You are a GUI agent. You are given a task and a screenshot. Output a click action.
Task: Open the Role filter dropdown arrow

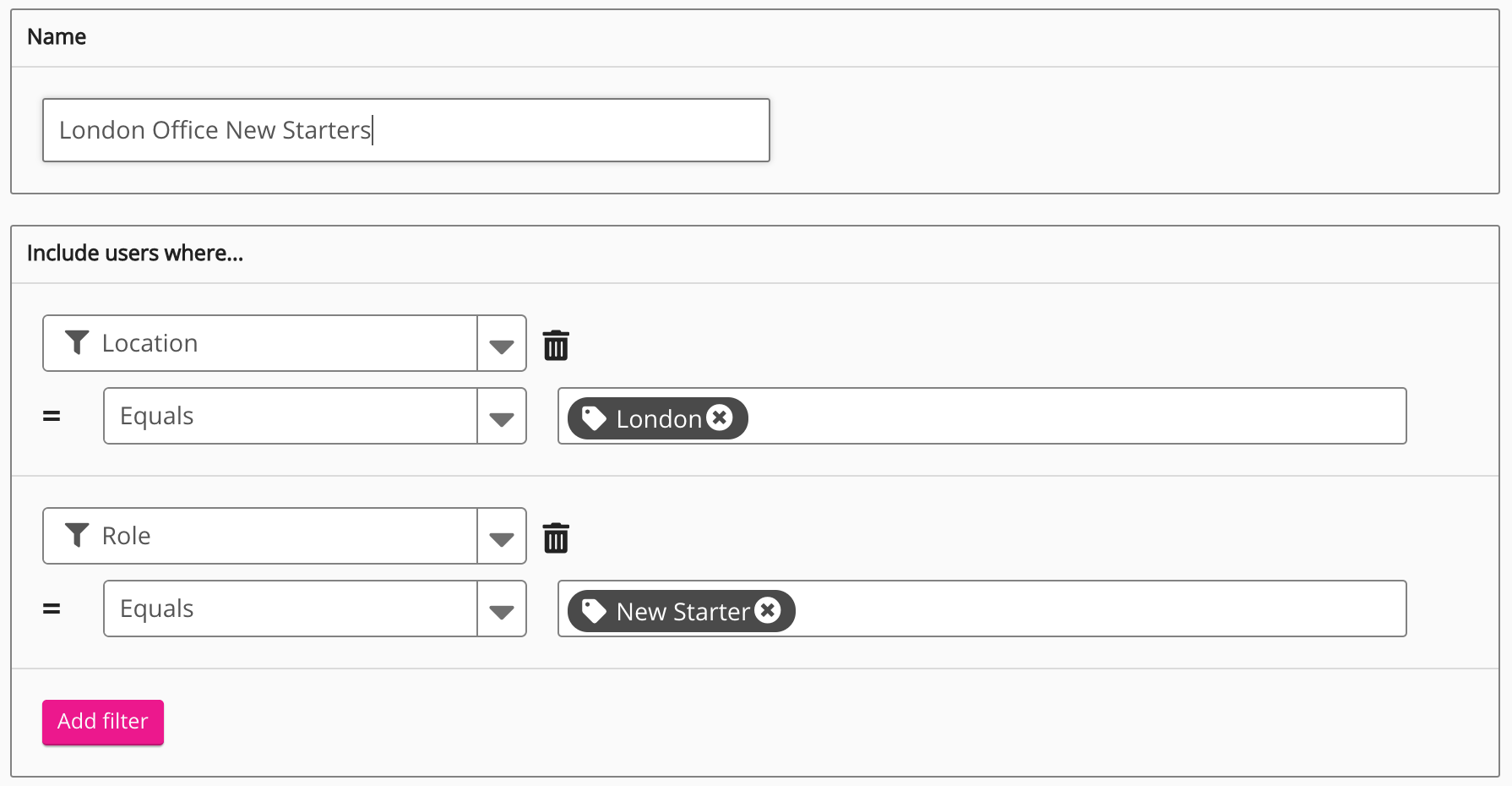tap(502, 537)
